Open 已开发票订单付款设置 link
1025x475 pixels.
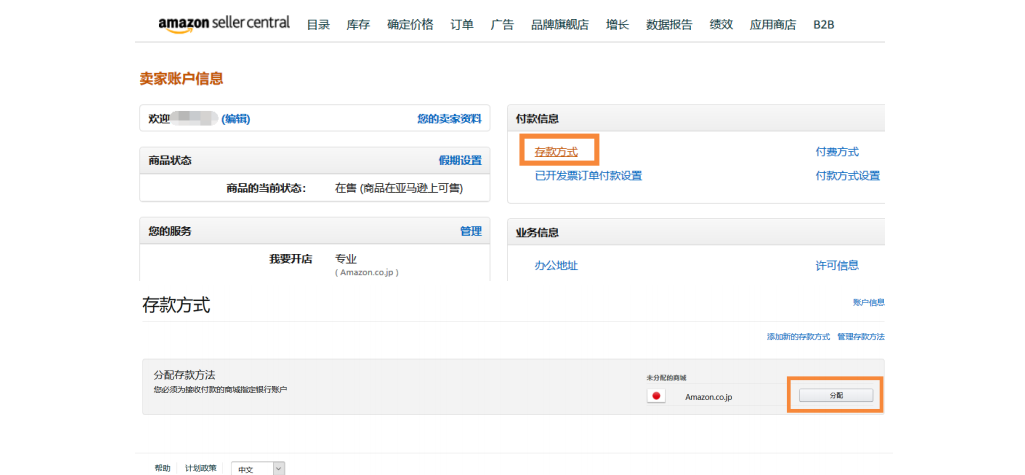point(588,175)
